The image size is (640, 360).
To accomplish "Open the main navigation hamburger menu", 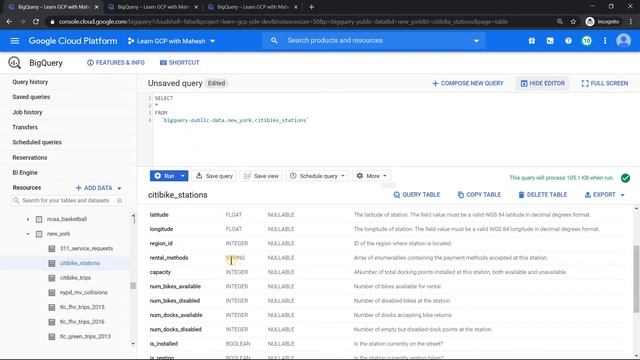I will click(15, 41).
